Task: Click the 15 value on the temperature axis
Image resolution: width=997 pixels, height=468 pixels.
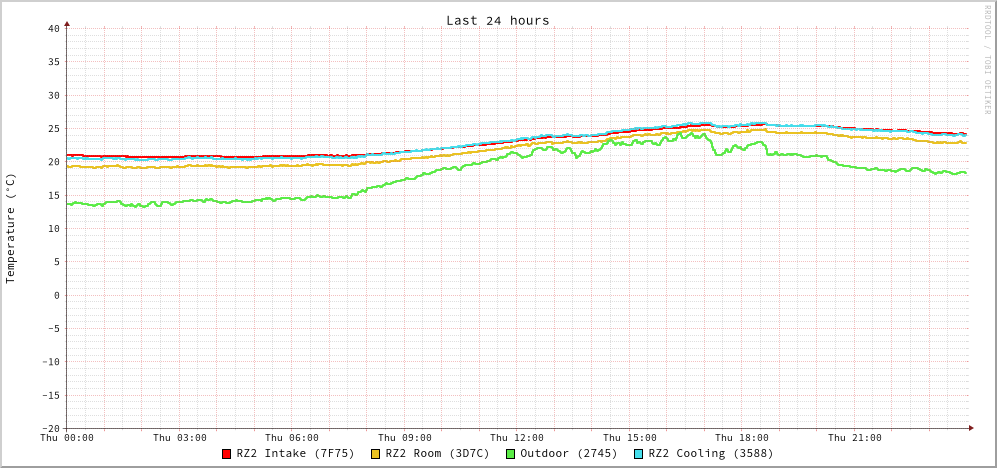Action: 53,195
